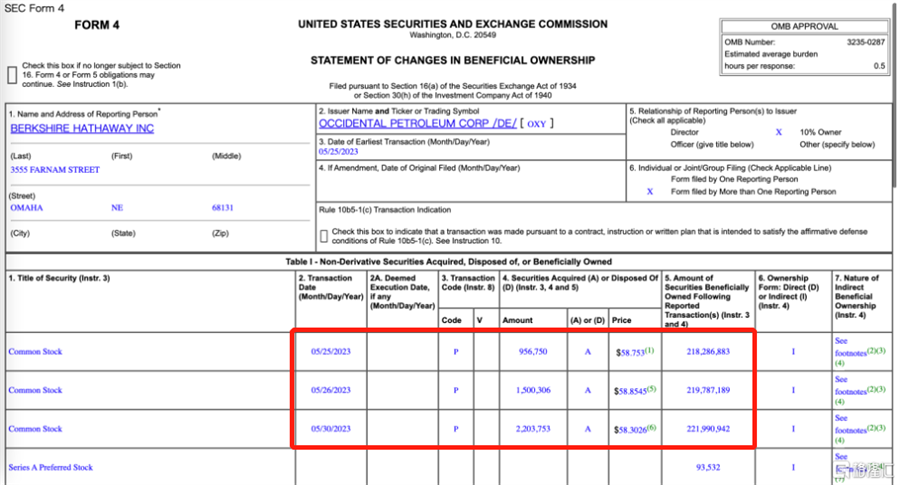The height and width of the screenshot is (485, 900).
Task: Click the price $58.753
Action: pyautogui.click(x=630, y=352)
